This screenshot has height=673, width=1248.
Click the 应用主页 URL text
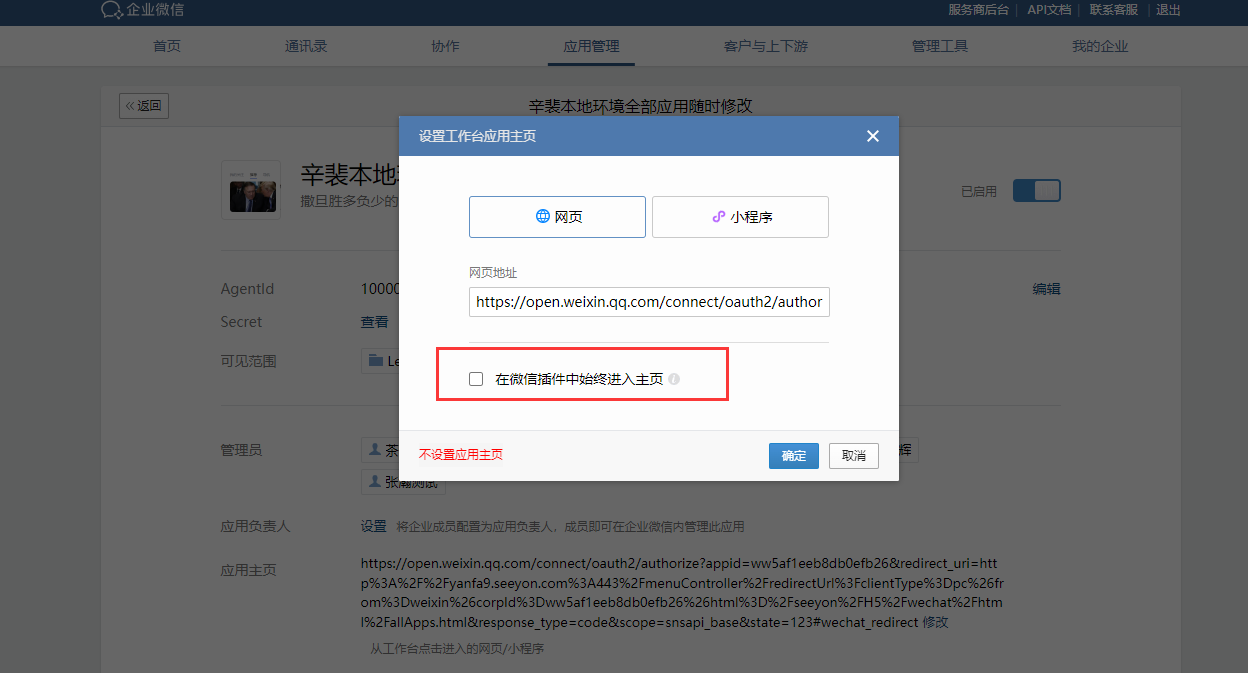(681, 595)
